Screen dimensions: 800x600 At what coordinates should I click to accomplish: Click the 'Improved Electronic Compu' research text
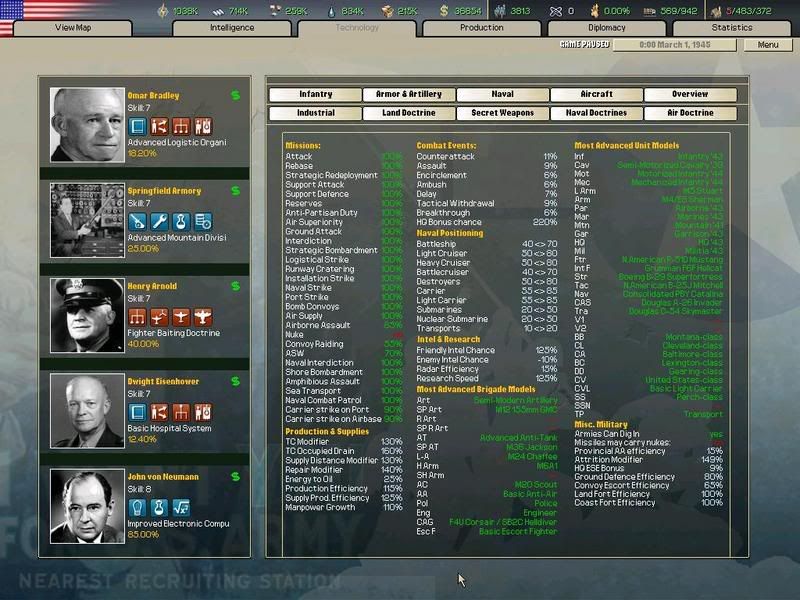[178, 524]
